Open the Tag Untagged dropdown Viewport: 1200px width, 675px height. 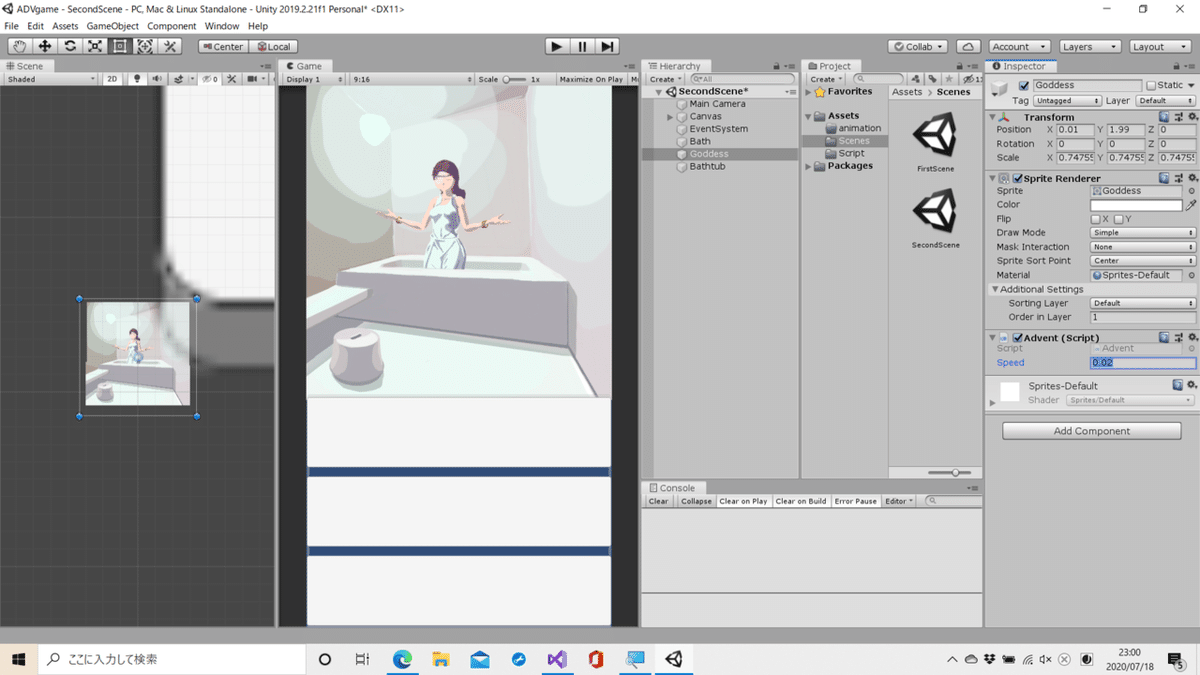click(x=1066, y=101)
